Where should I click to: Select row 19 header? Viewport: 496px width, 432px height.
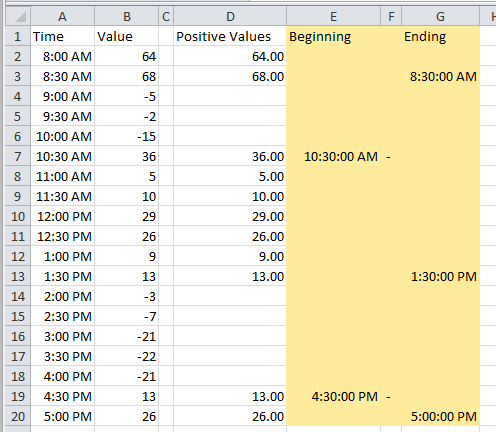click(x=18, y=396)
